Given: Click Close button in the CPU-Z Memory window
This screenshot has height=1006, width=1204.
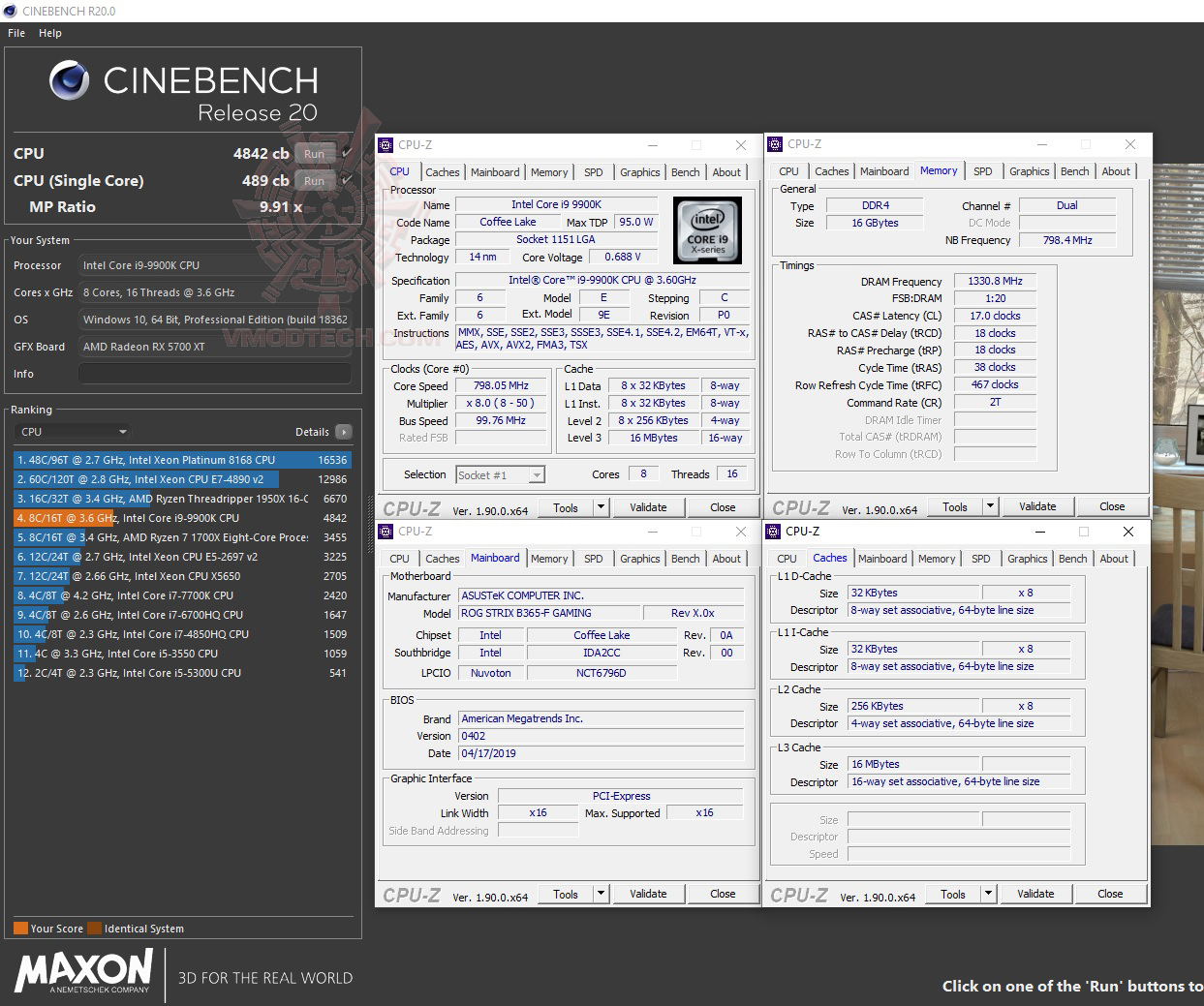Looking at the screenshot, I should (1112, 506).
